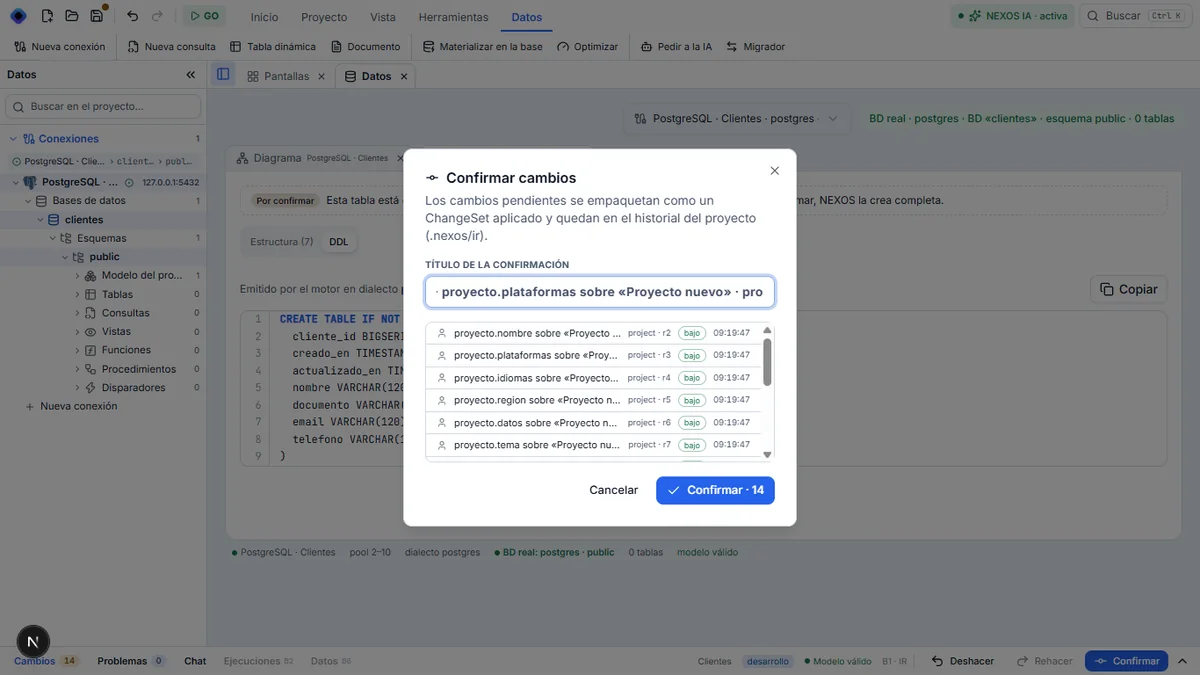Viewport: 1200px width, 675px height.
Task: Save using the floppy disk icon
Action: pyautogui.click(x=96, y=16)
